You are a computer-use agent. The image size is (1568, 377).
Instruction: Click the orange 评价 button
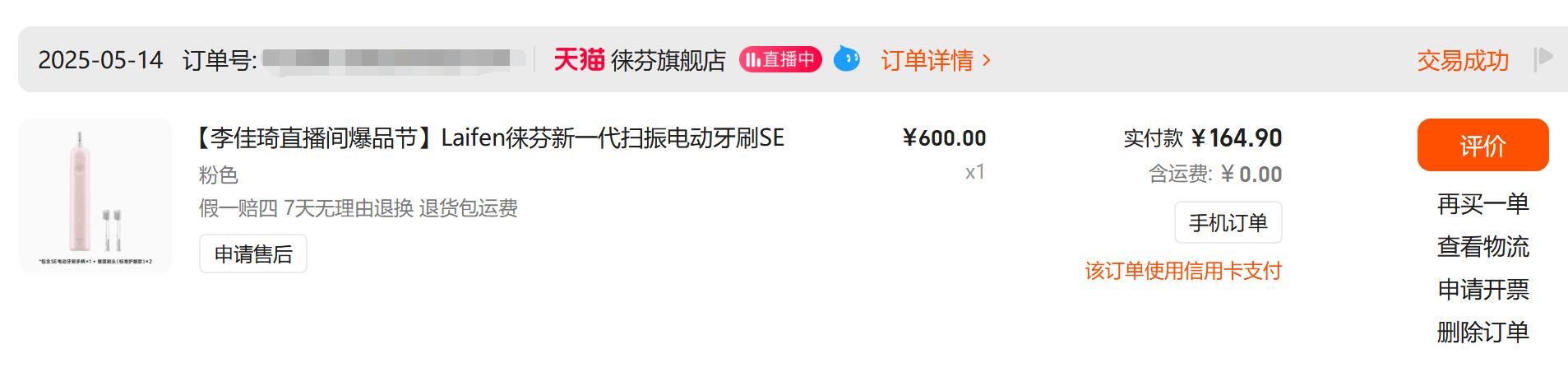tap(1482, 145)
